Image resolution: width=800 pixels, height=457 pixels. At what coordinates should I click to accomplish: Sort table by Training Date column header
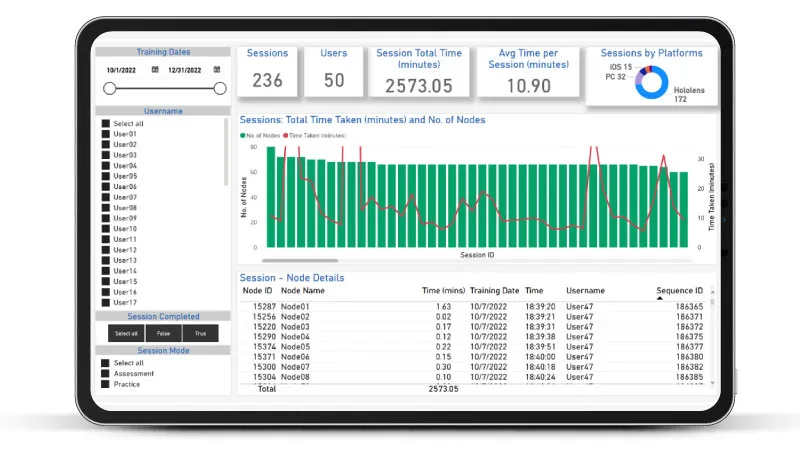494,291
